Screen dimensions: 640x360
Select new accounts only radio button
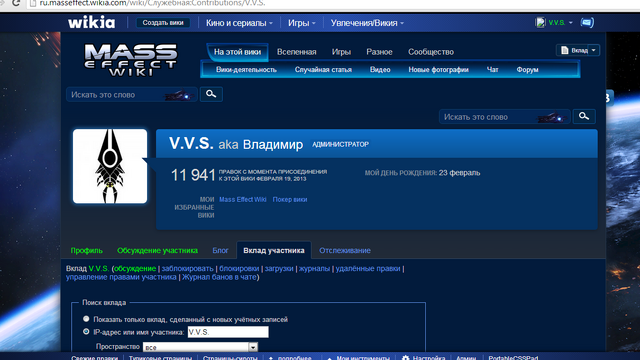point(86,319)
